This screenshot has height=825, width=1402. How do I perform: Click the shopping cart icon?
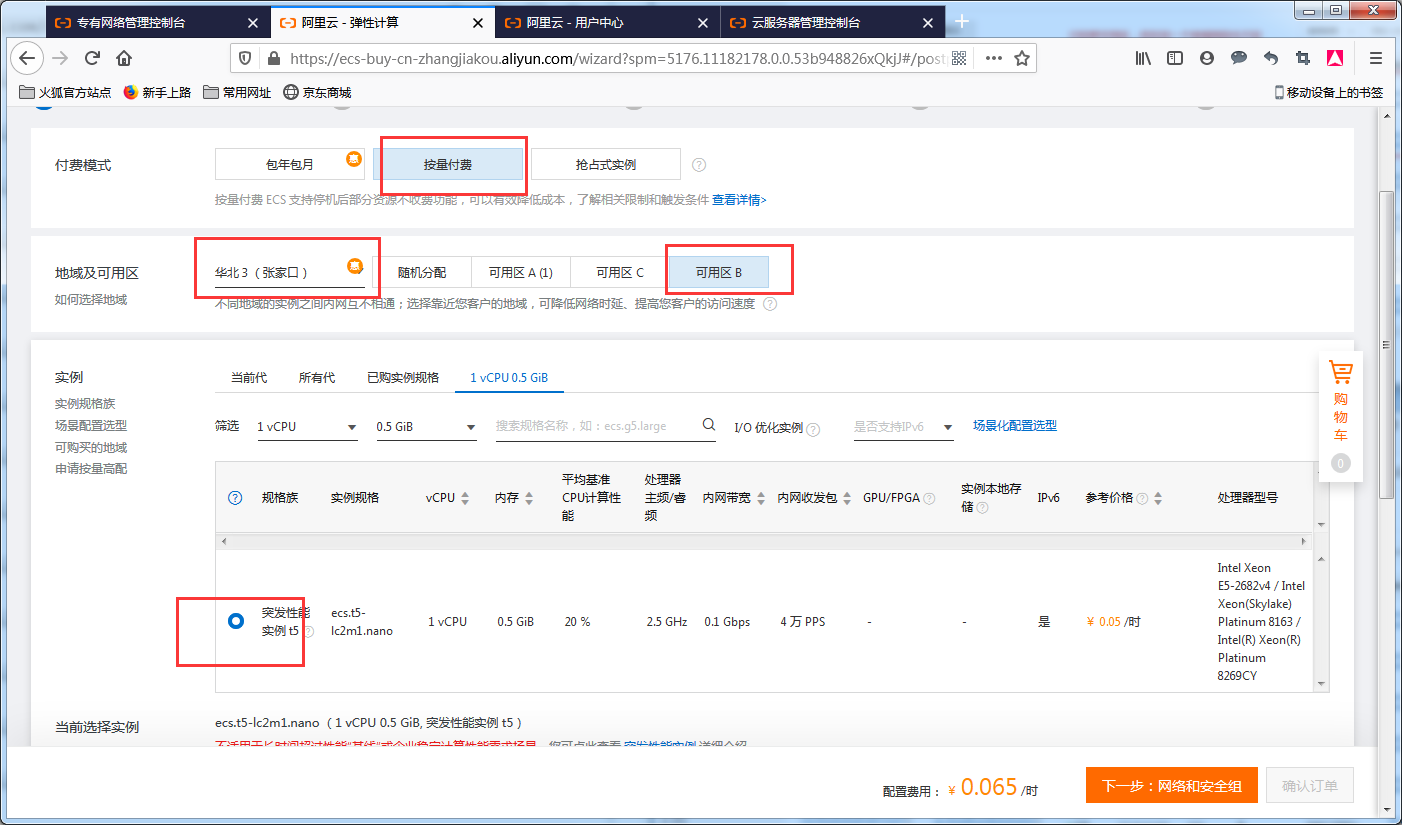pyautogui.click(x=1340, y=373)
